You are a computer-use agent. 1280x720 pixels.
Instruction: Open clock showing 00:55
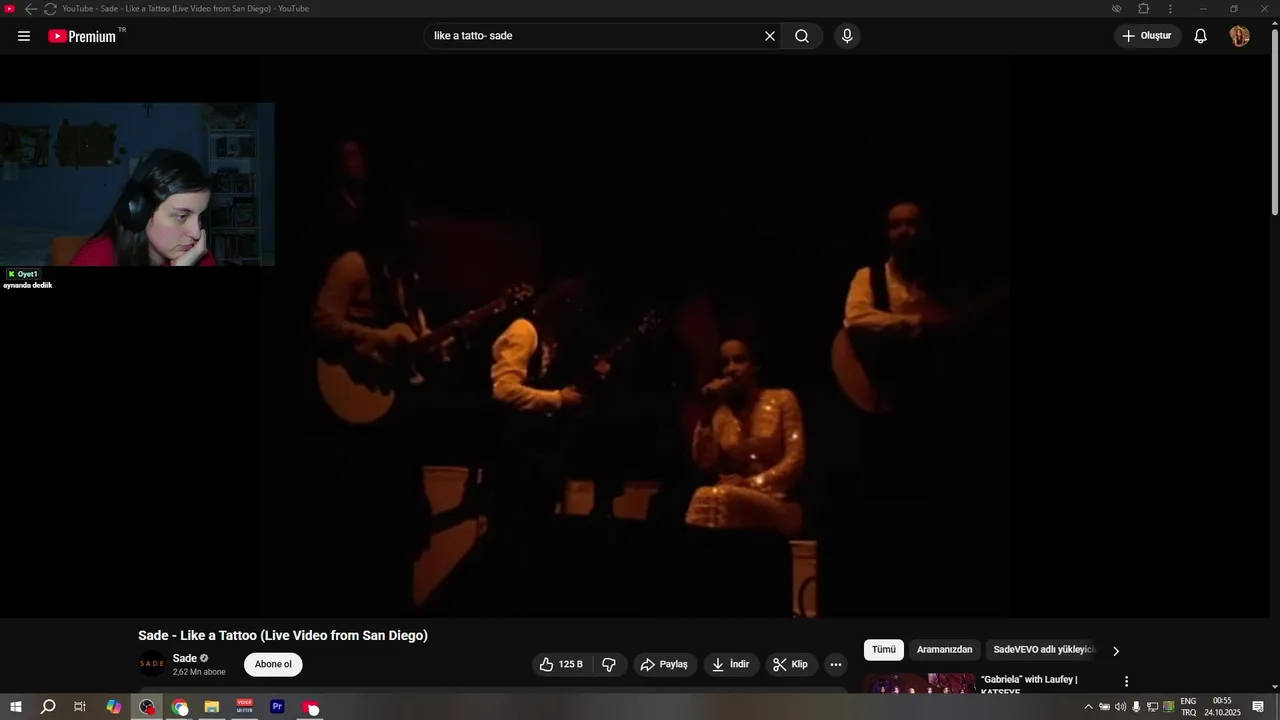1222,707
